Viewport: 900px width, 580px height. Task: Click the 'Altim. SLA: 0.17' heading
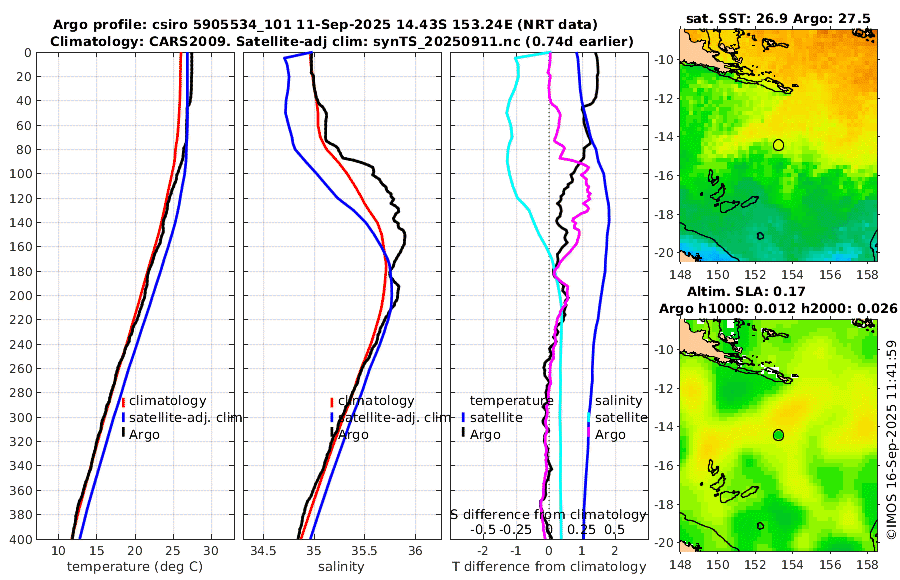[746, 292]
